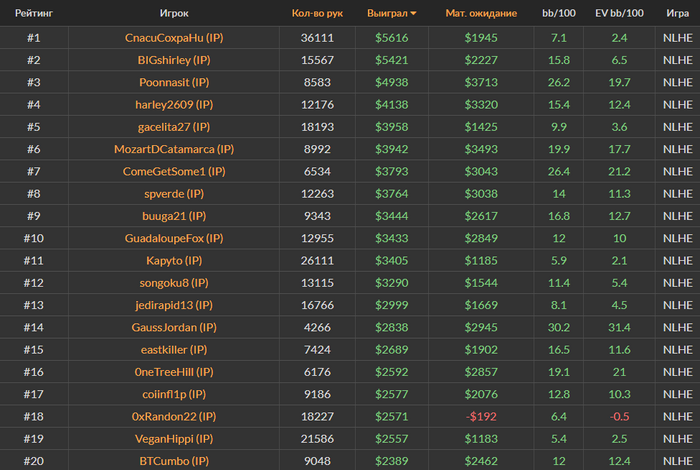This screenshot has width=700, height=470.
Task: Open Poonnasit (IP) player link
Action: (174, 83)
